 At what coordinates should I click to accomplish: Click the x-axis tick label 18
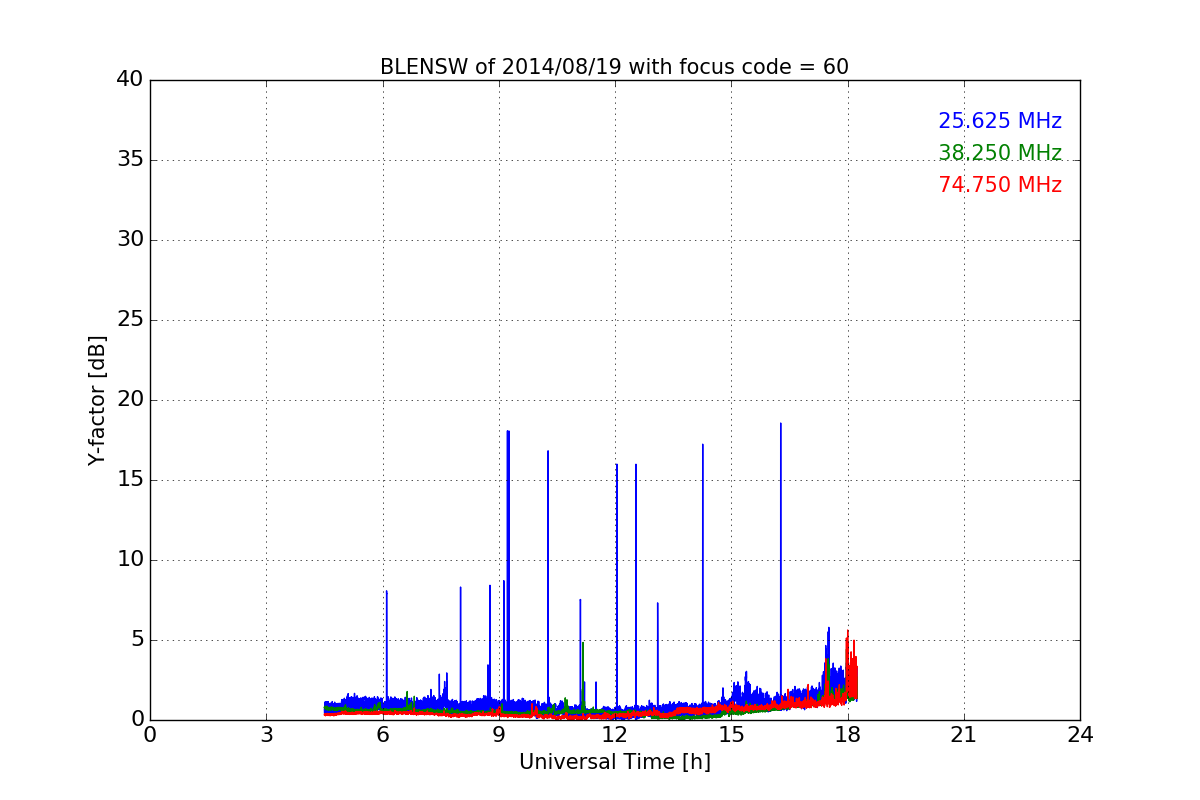848,734
